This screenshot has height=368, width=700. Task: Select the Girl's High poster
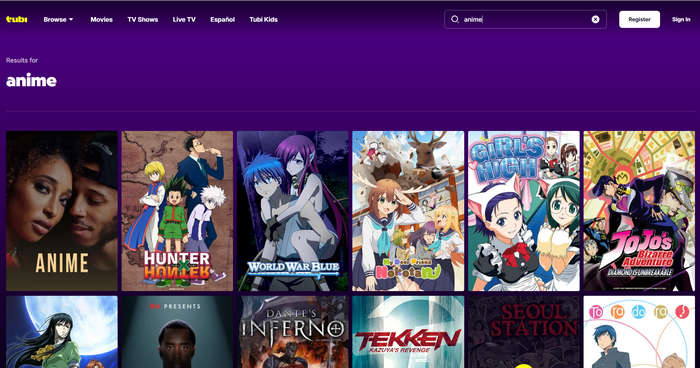pyautogui.click(x=524, y=211)
